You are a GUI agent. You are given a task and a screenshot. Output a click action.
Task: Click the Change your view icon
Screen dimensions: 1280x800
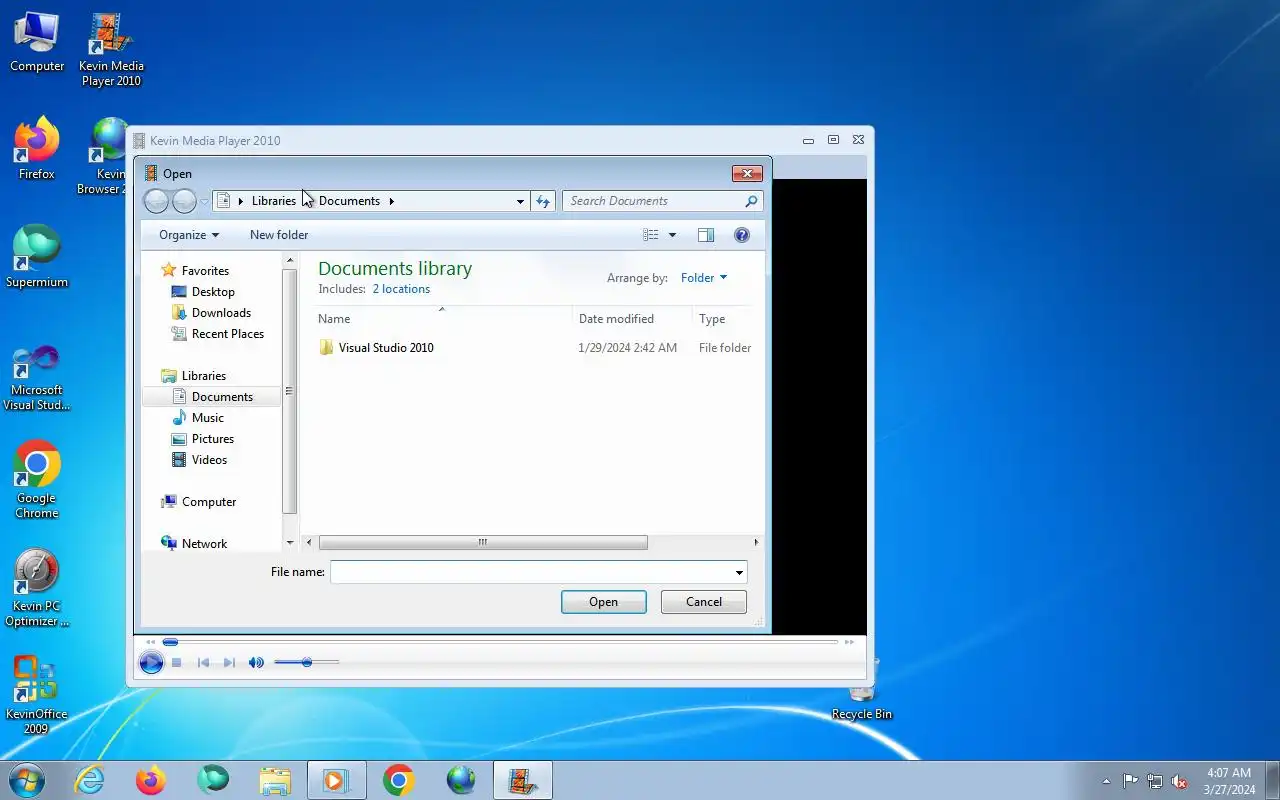click(x=651, y=235)
